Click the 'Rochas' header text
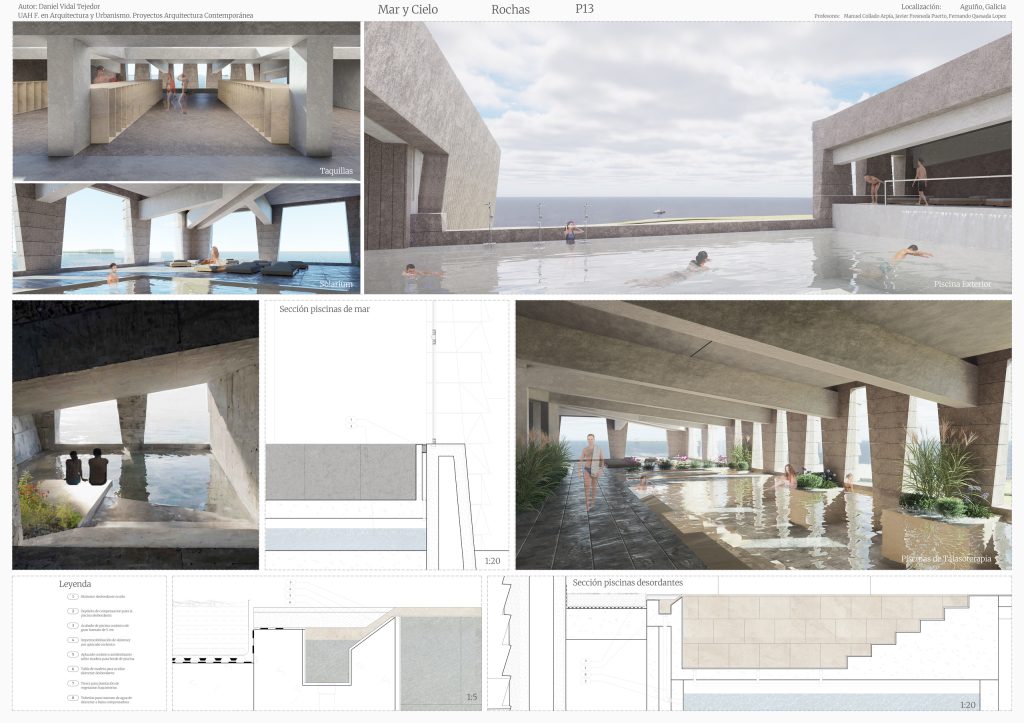The width and height of the screenshot is (1024, 723). click(x=510, y=10)
